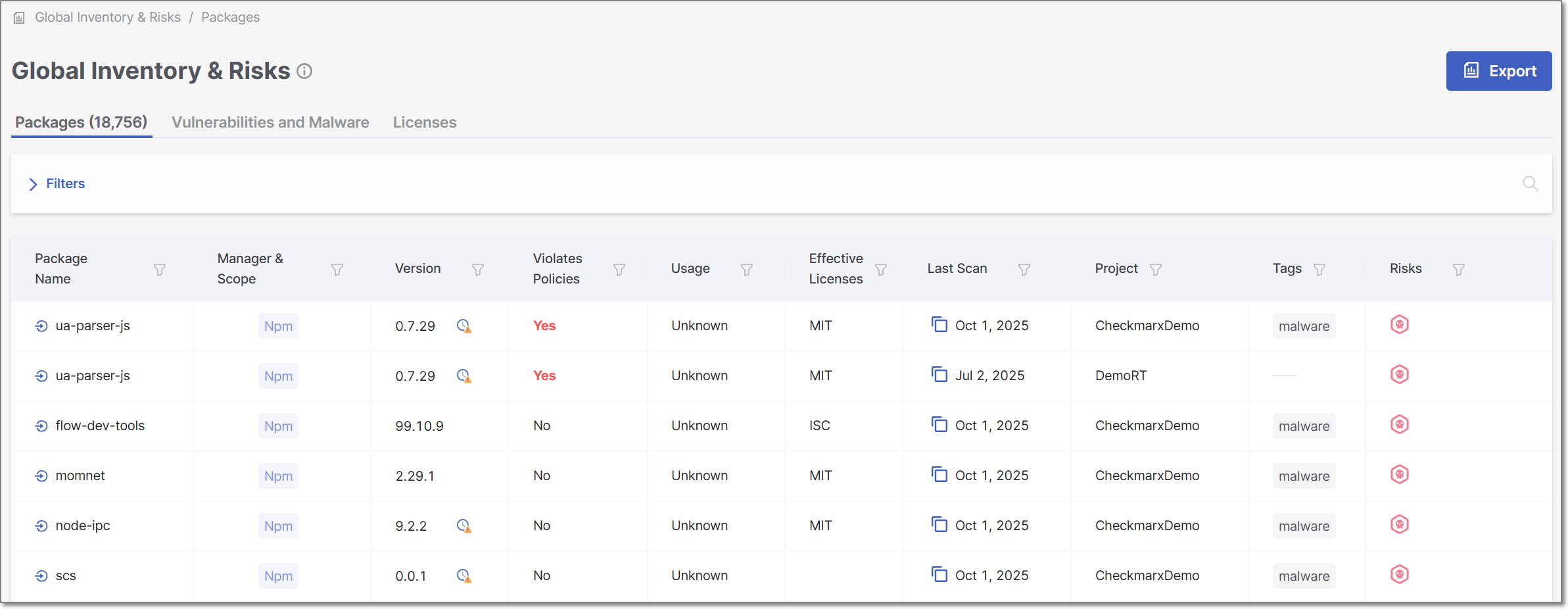Screen dimensions: 1568x609
Task: Open the Tags column filter
Action: [1319, 270]
